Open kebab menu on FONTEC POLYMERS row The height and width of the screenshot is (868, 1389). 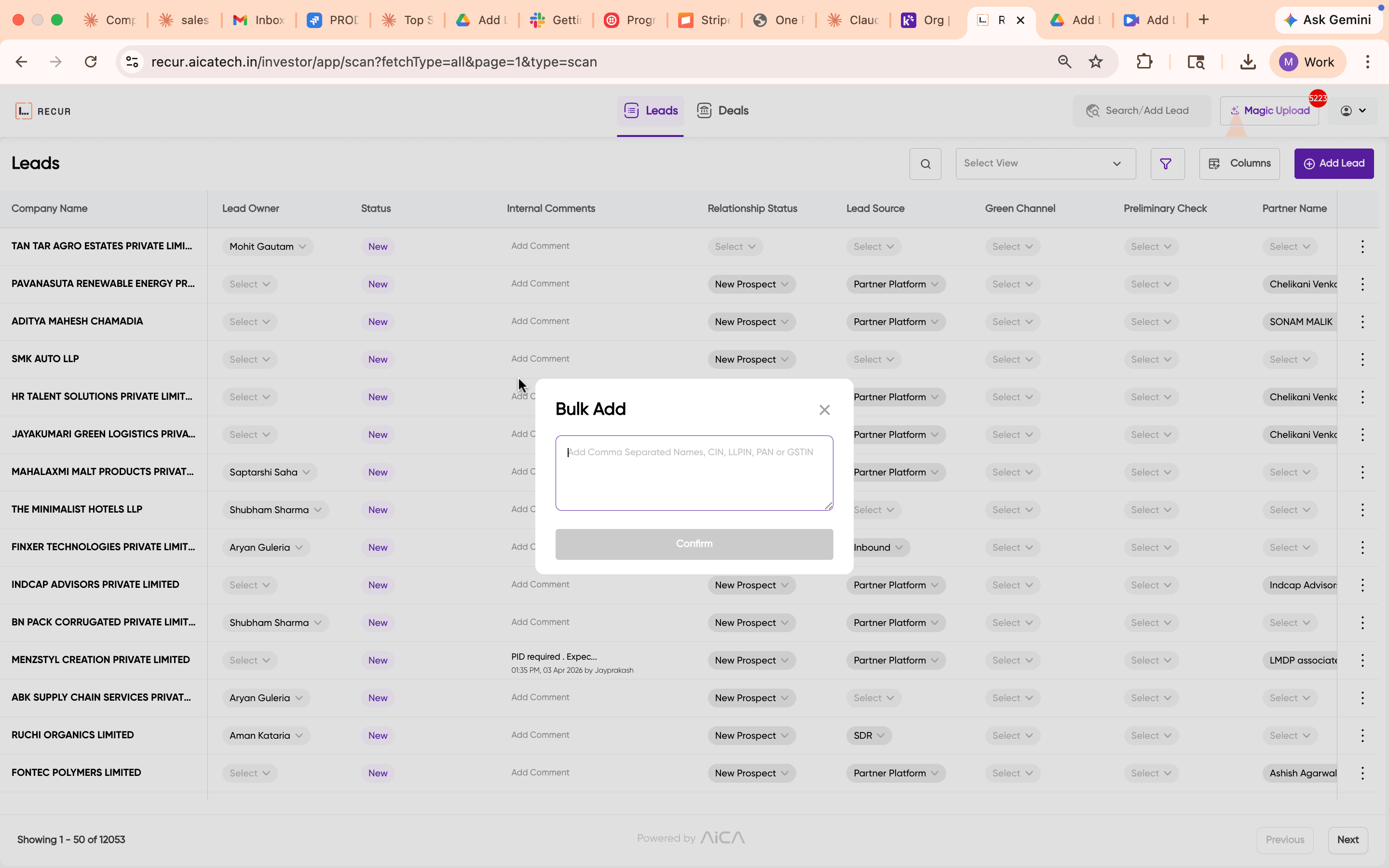coord(1362,773)
